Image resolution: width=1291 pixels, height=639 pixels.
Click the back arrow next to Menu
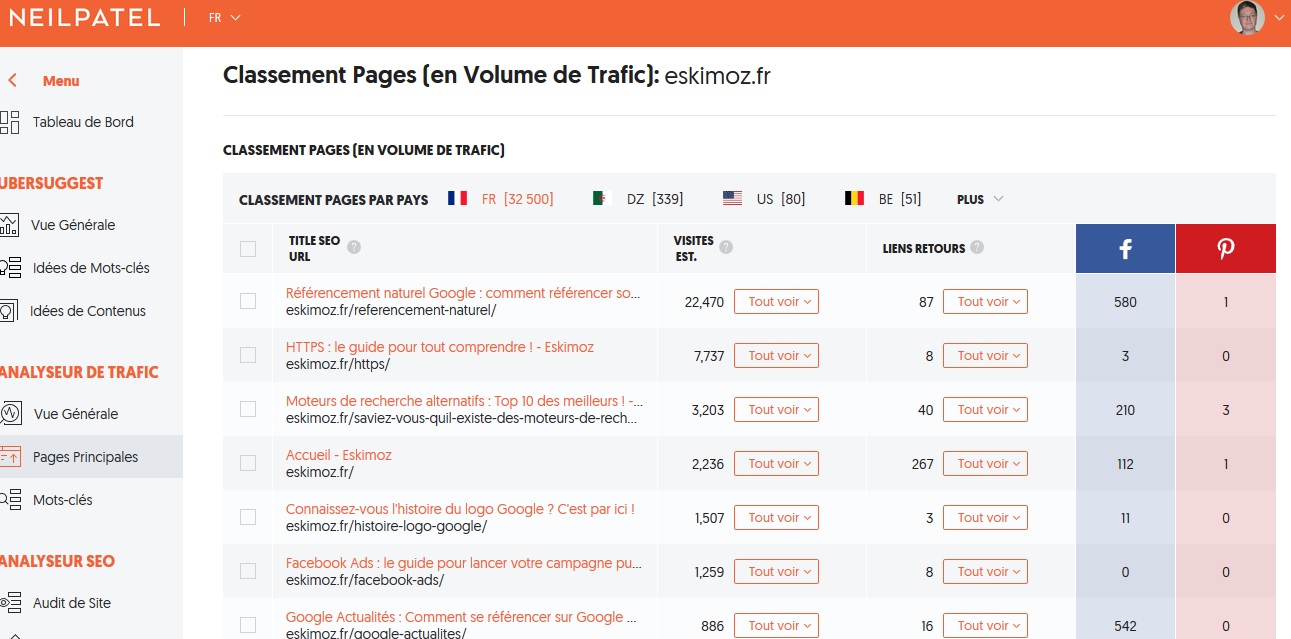12,81
